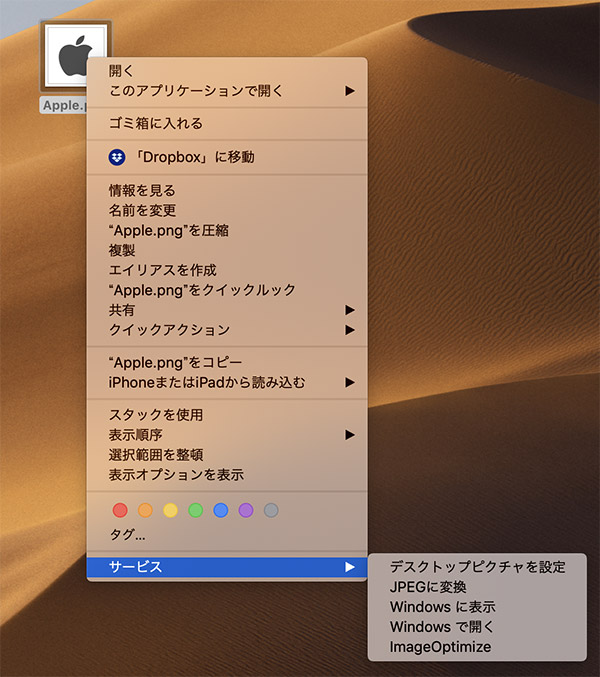The image size is (600, 677).
Task: Expand the arrow beside クイックアクション
Action: [350, 330]
